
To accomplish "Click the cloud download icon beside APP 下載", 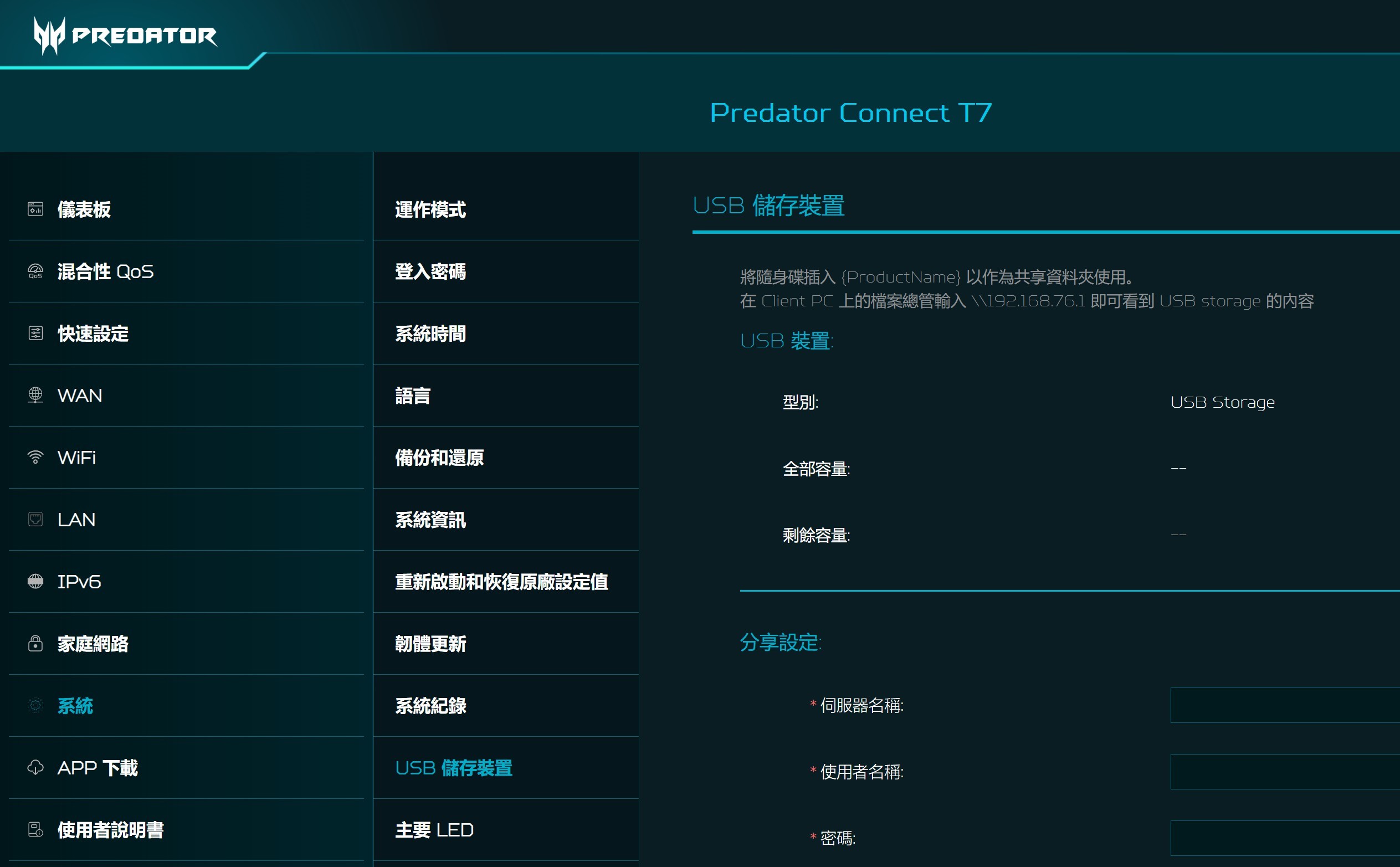I will (x=35, y=767).
